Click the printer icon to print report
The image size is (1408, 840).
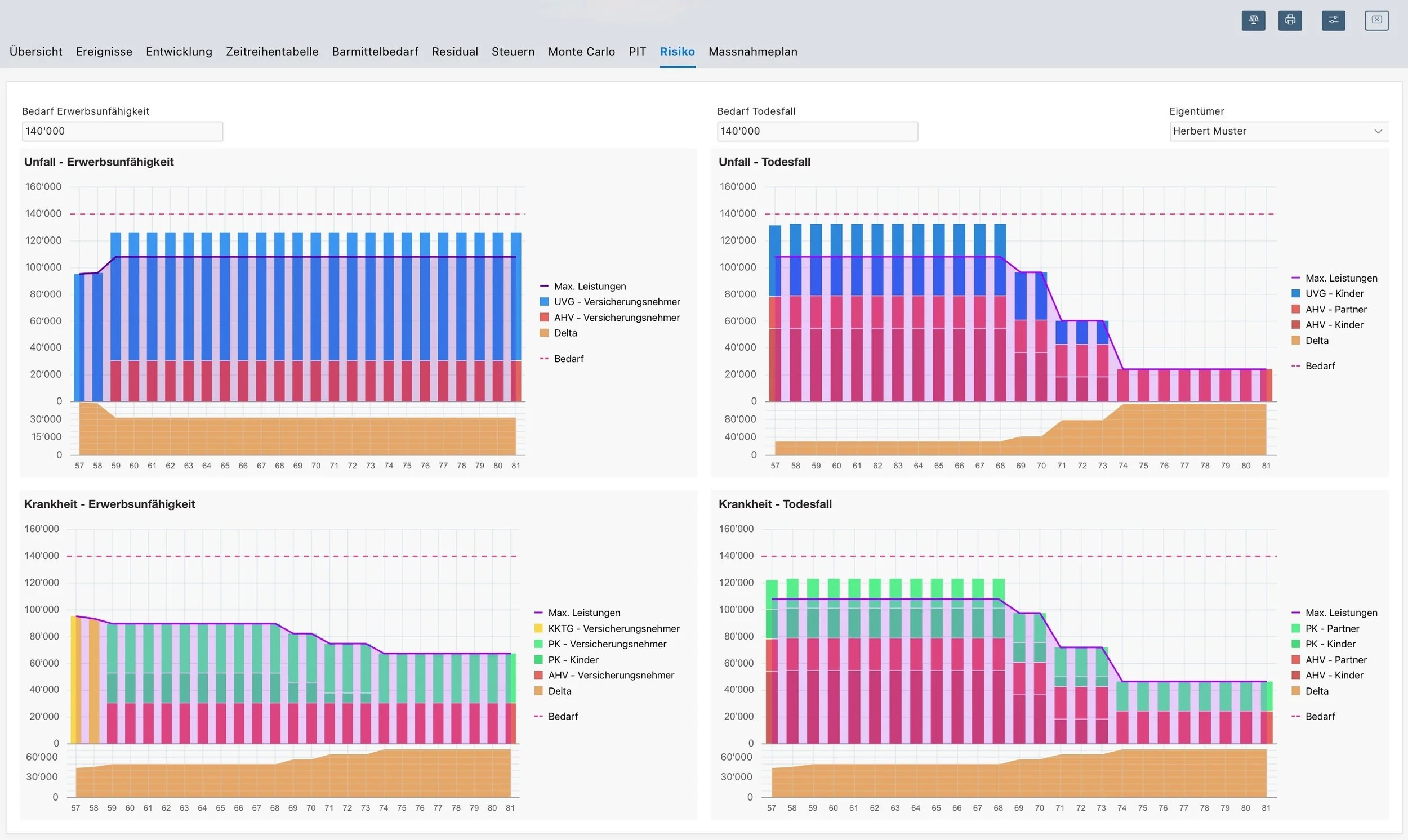tap(1290, 20)
